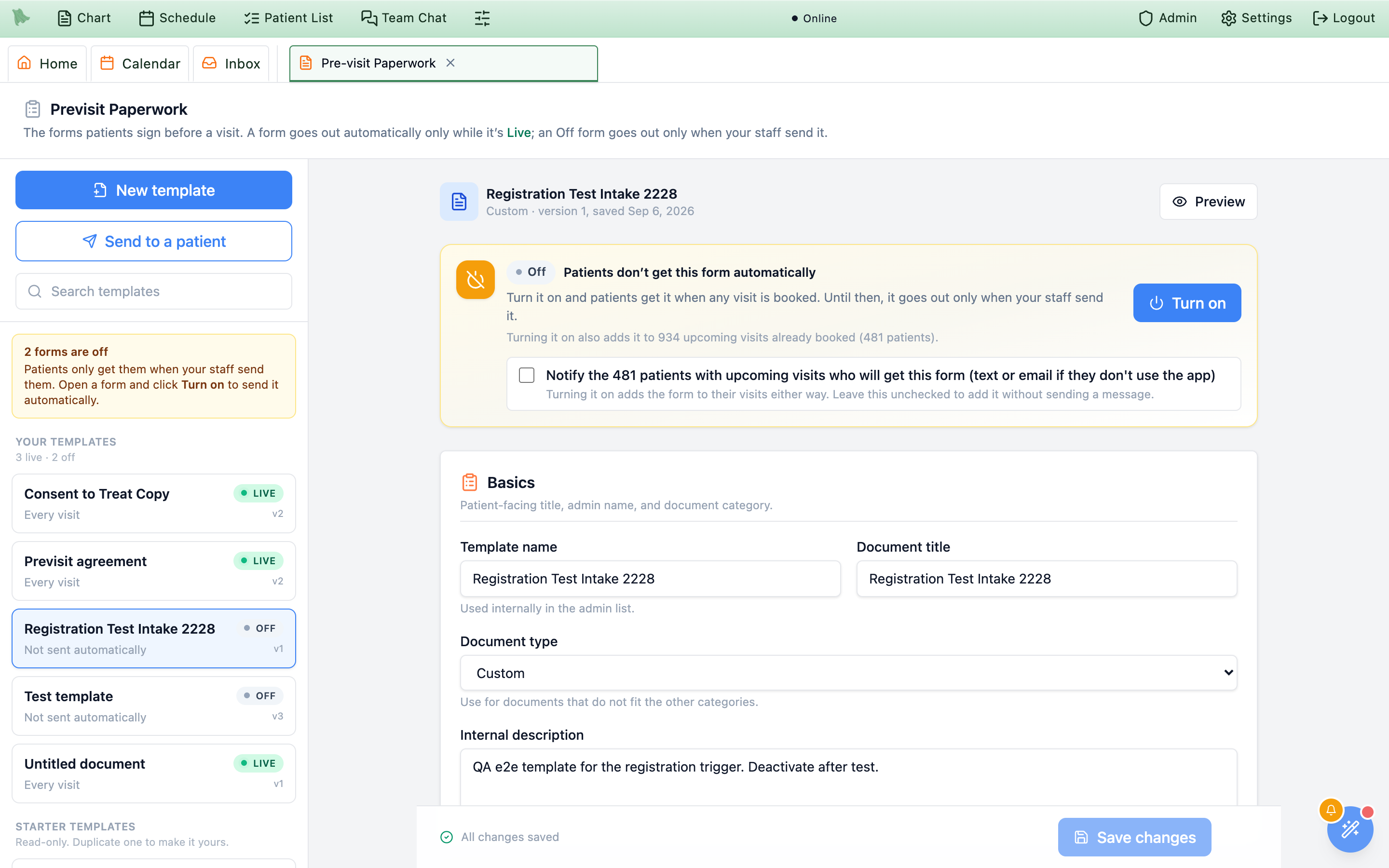Click Send to a patient
The width and height of the screenshot is (1389, 868).
click(154, 241)
